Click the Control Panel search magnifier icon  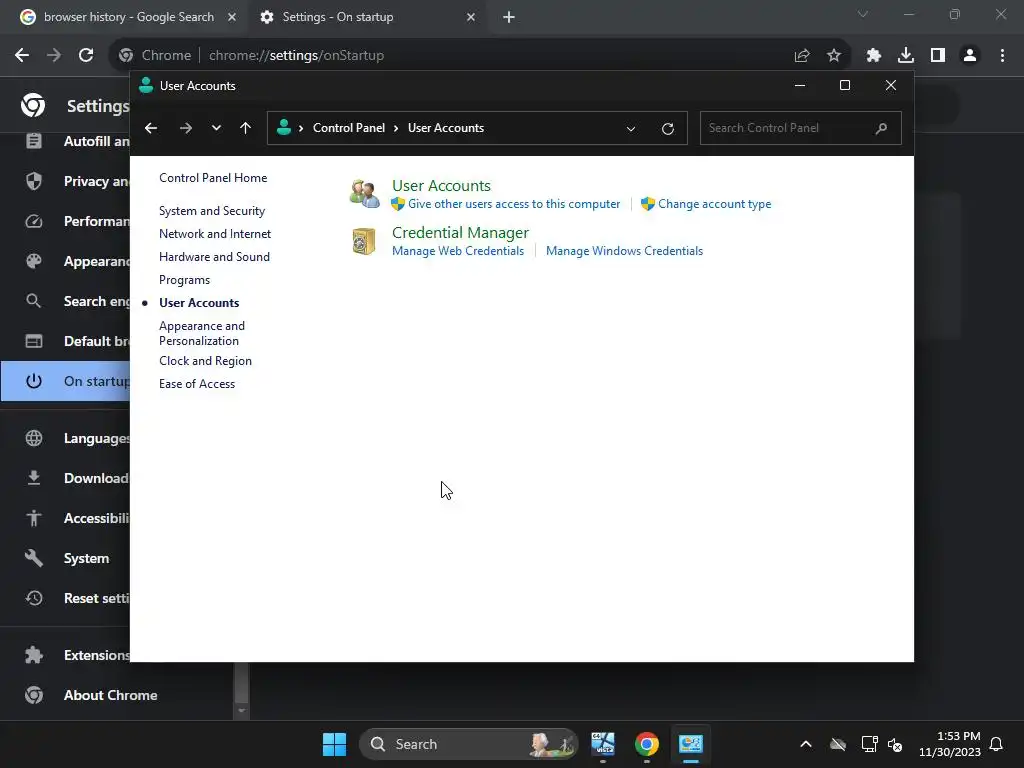881,128
